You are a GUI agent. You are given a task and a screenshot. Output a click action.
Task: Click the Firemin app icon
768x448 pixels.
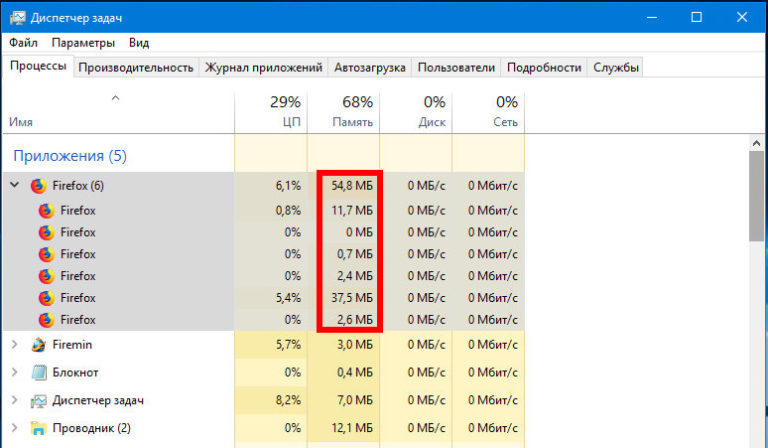pos(39,345)
